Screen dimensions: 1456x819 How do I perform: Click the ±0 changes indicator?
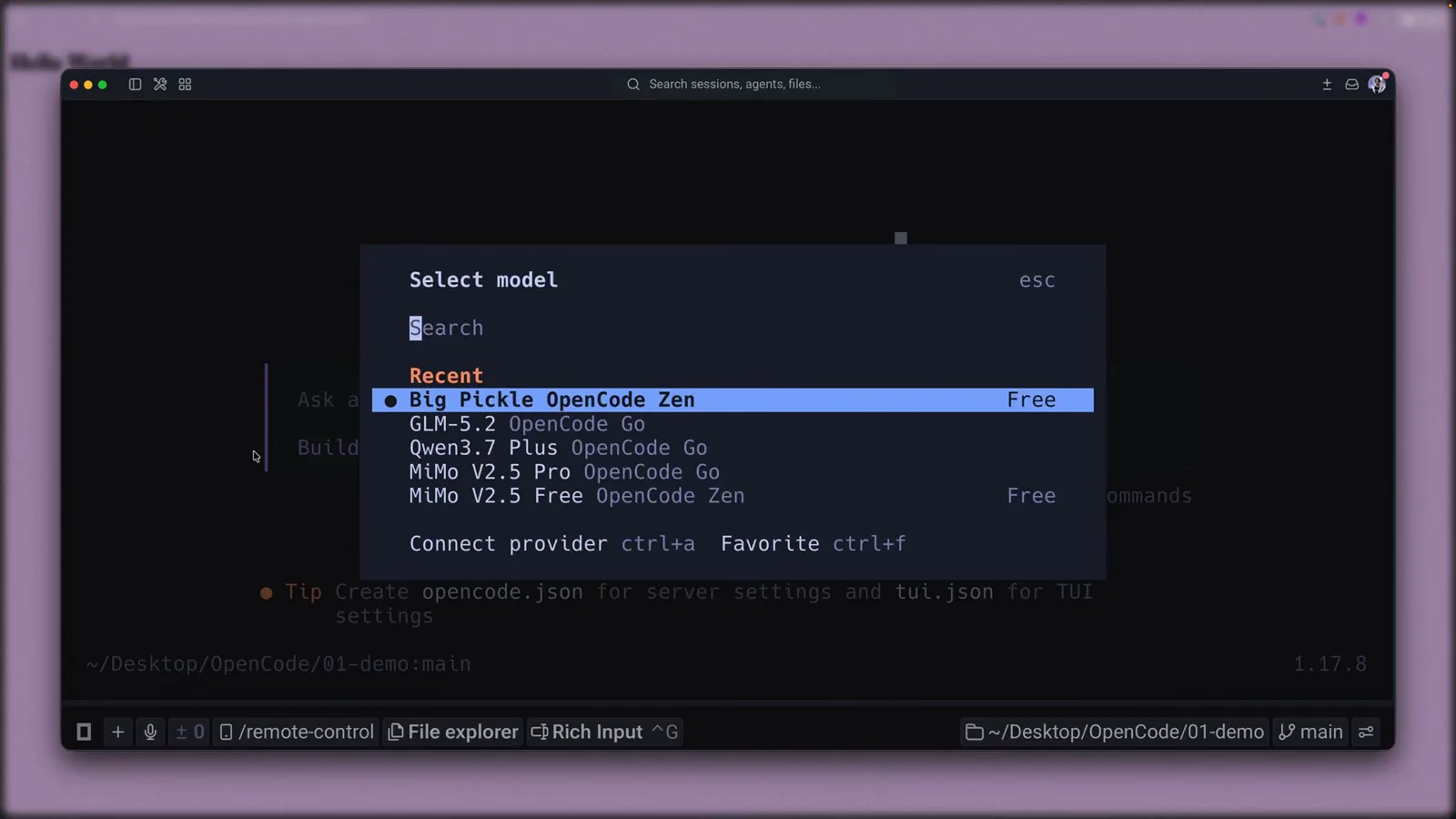189,732
